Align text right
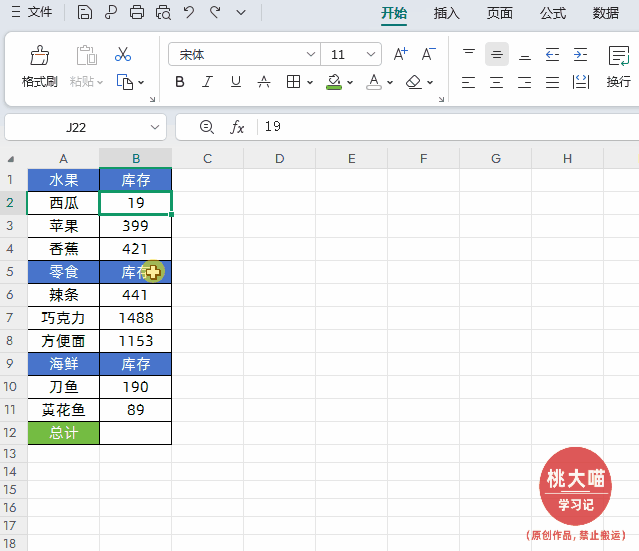The image size is (639, 551). [524, 82]
